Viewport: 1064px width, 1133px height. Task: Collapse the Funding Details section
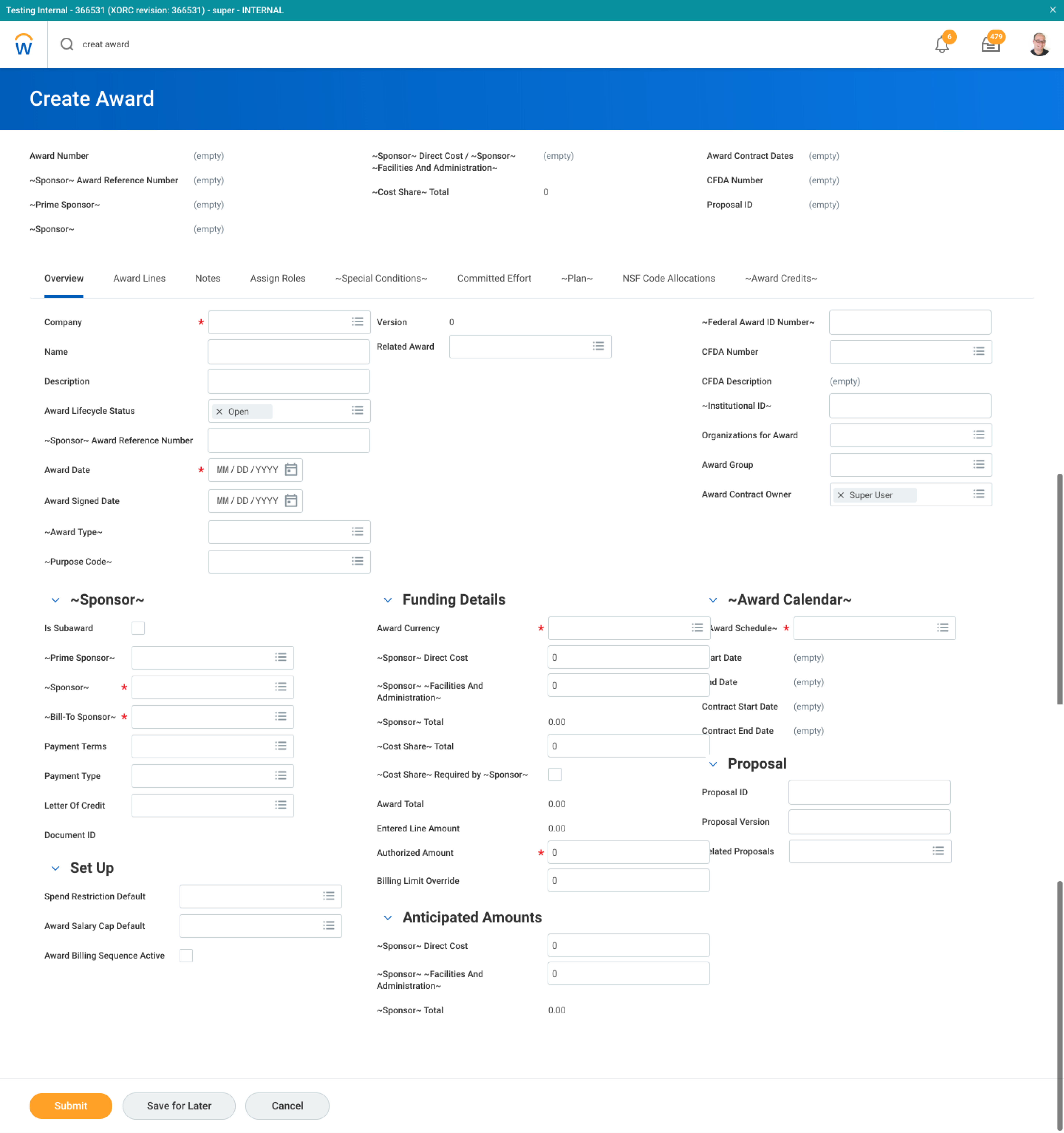(388, 600)
